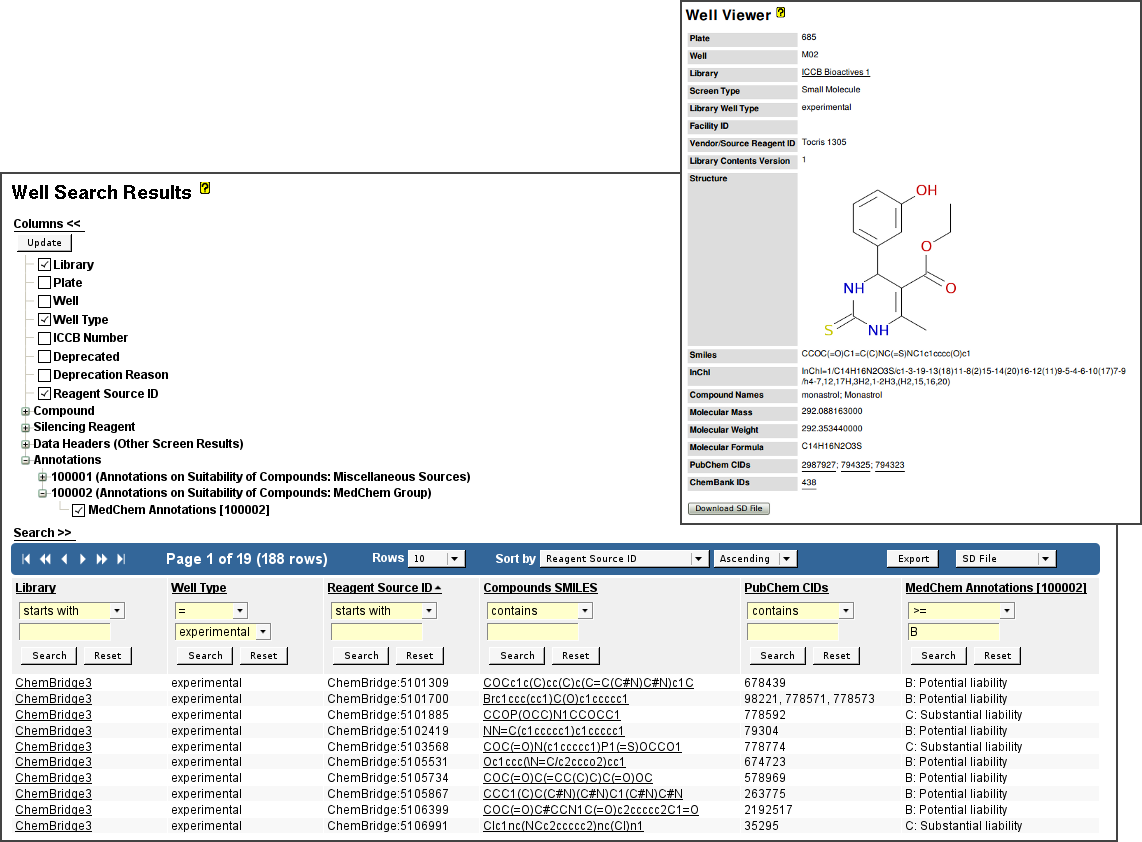Viewport: 1142px width, 842px height.
Task: Expand the 100001 Miscellaneous Sources annotation node
Action: point(42,477)
